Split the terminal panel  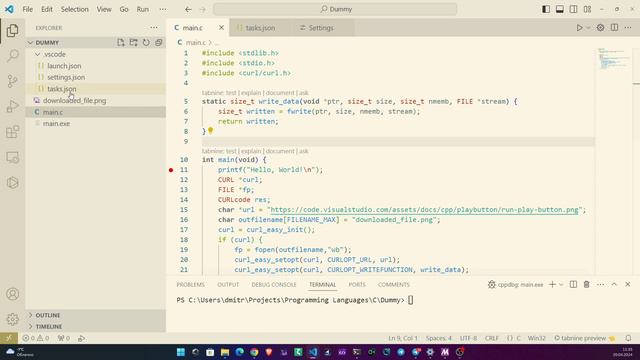click(573, 284)
